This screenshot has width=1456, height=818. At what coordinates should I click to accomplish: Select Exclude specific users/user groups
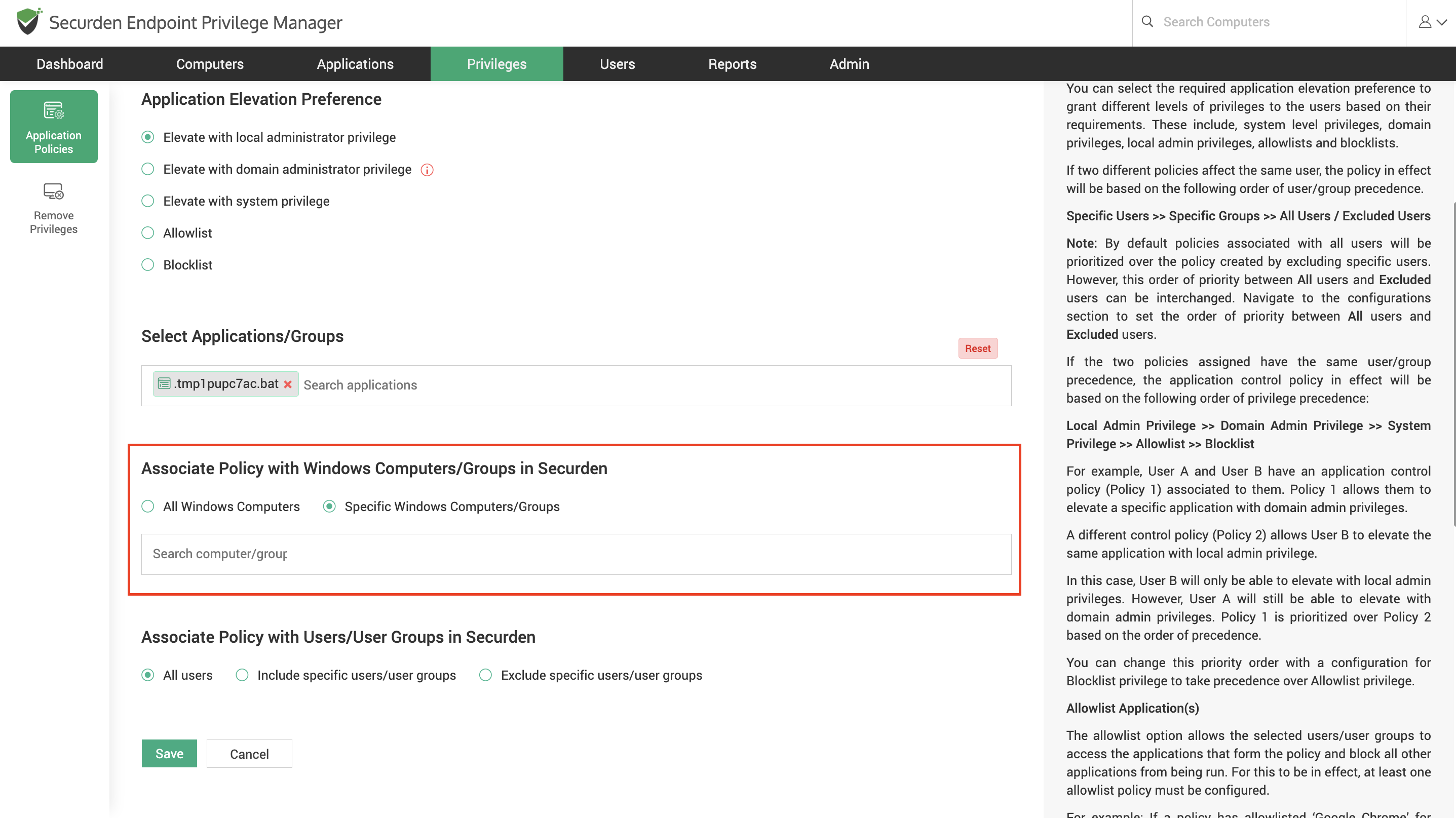tap(485, 675)
